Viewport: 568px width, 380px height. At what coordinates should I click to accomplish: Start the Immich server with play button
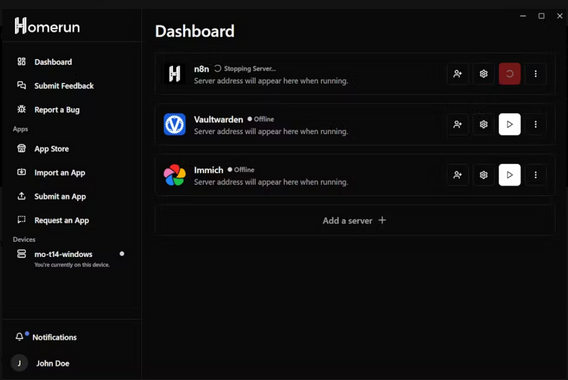coord(509,175)
